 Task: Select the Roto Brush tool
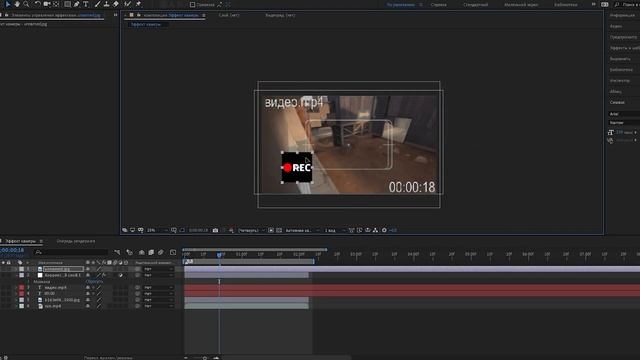(x=128, y=4)
